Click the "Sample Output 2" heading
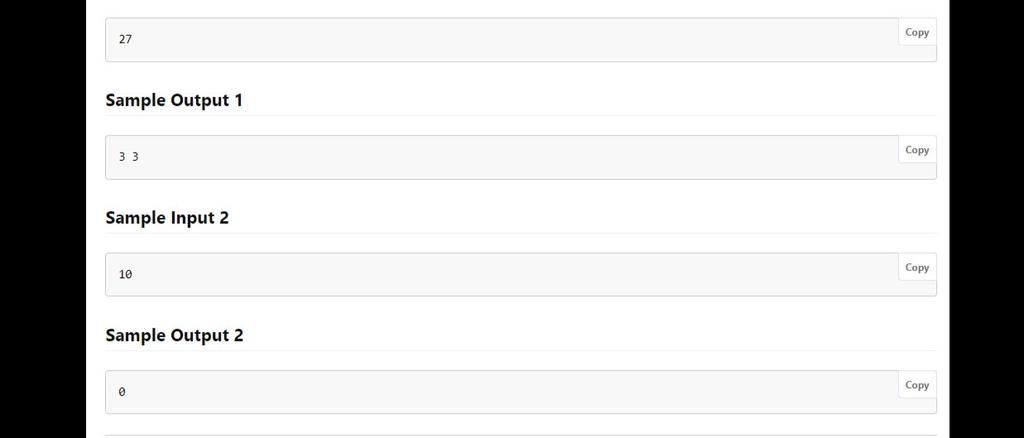Image resolution: width=1024 pixels, height=438 pixels. (x=174, y=335)
